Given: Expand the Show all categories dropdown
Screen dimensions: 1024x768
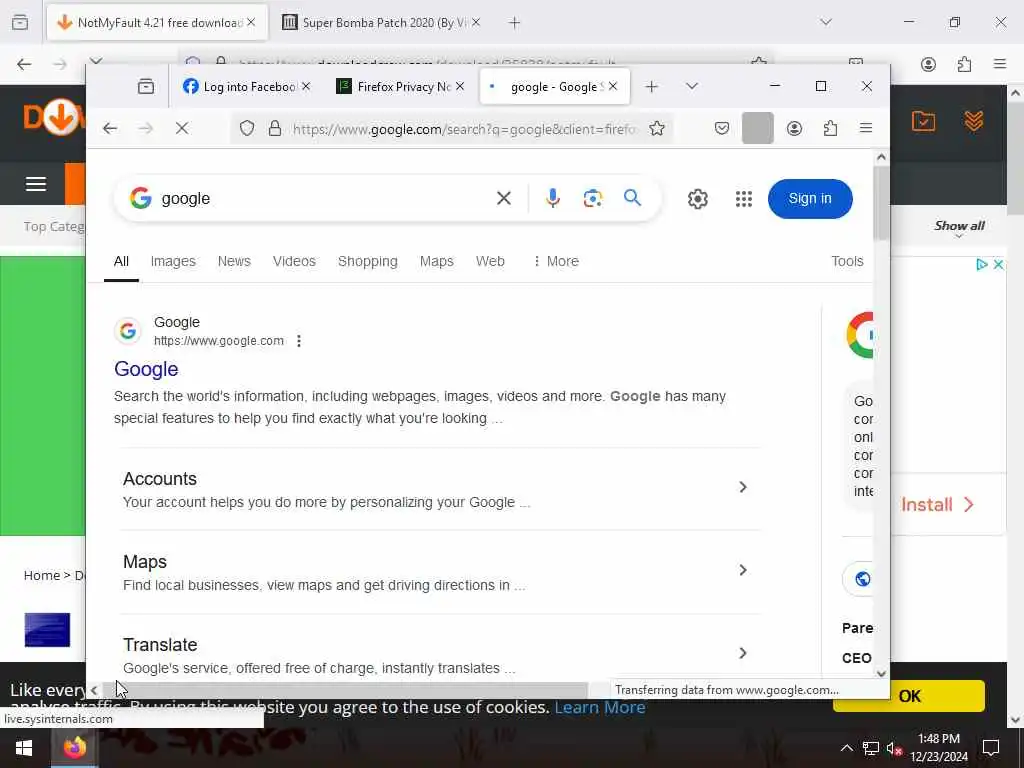Looking at the screenshot, I should pyautogui.click(x=959, y=227).
